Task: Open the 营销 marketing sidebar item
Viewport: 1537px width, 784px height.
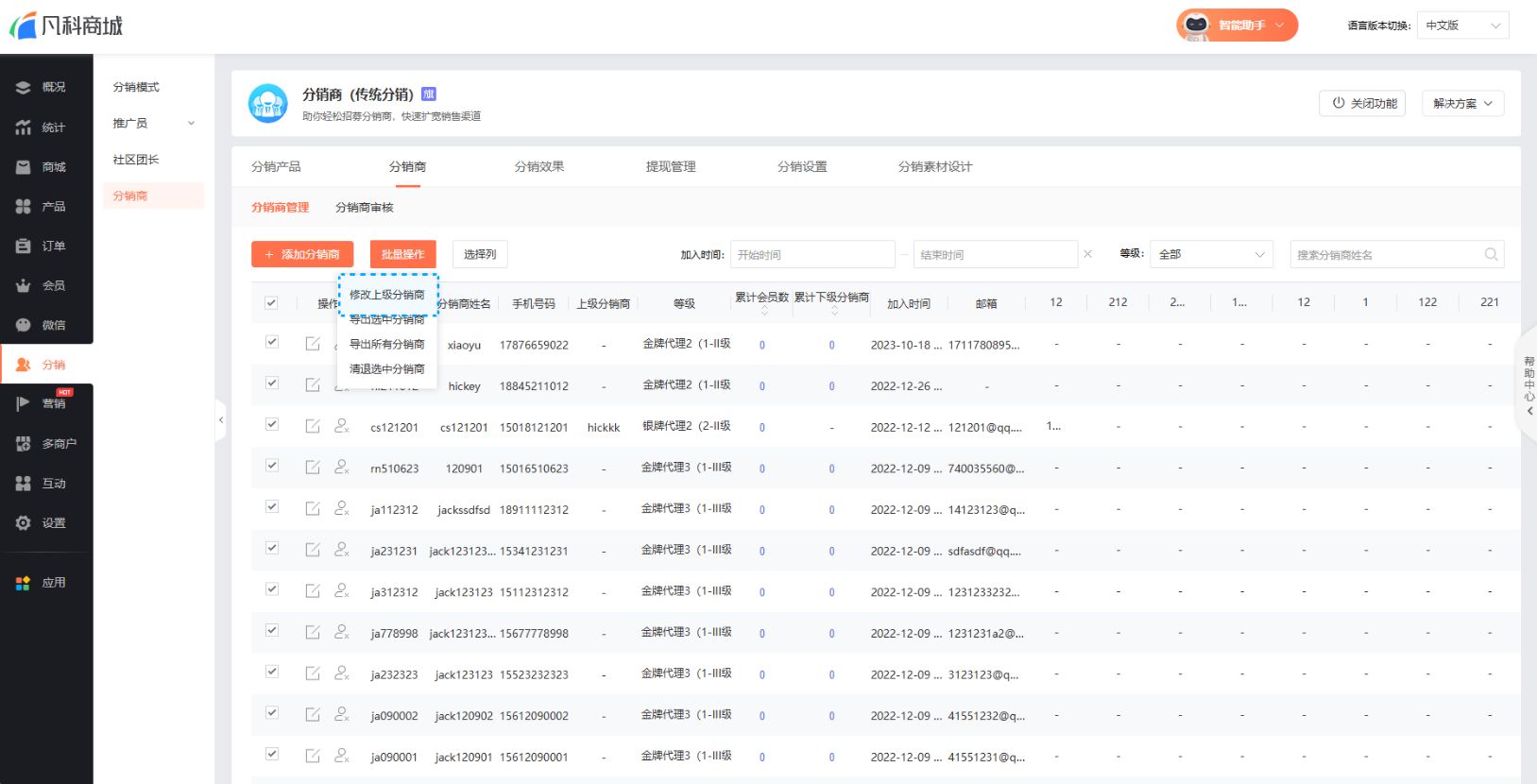Action: (x=41, y=403)
